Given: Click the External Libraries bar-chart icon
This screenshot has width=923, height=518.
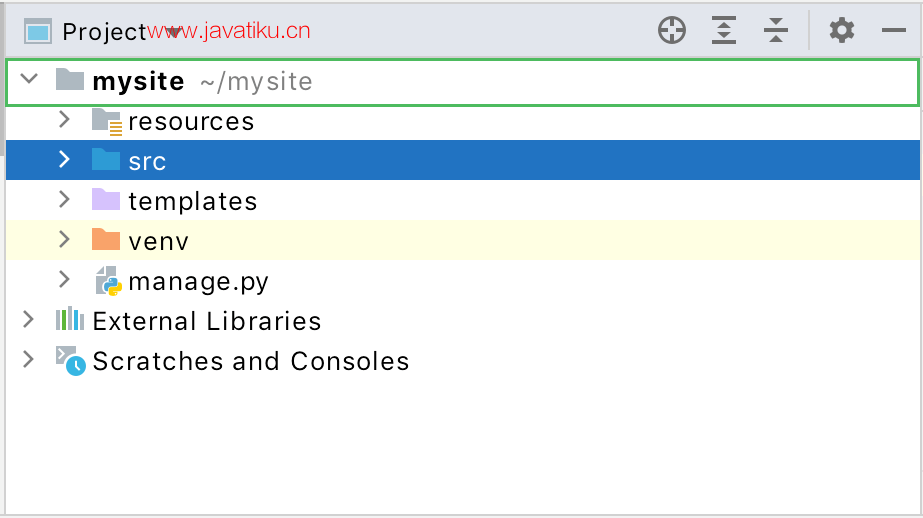Looking at the screenshot, I should (69, 320).
